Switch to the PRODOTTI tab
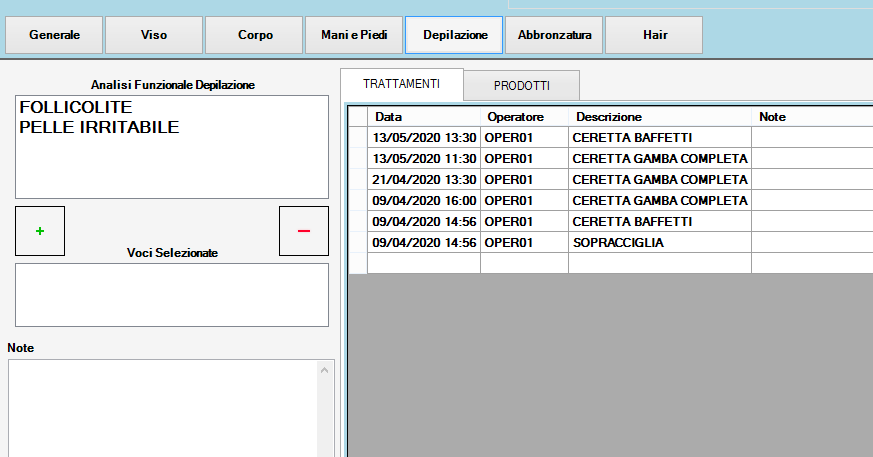The width and height of the screenshot is (873, 457). (x=521, y=85)
